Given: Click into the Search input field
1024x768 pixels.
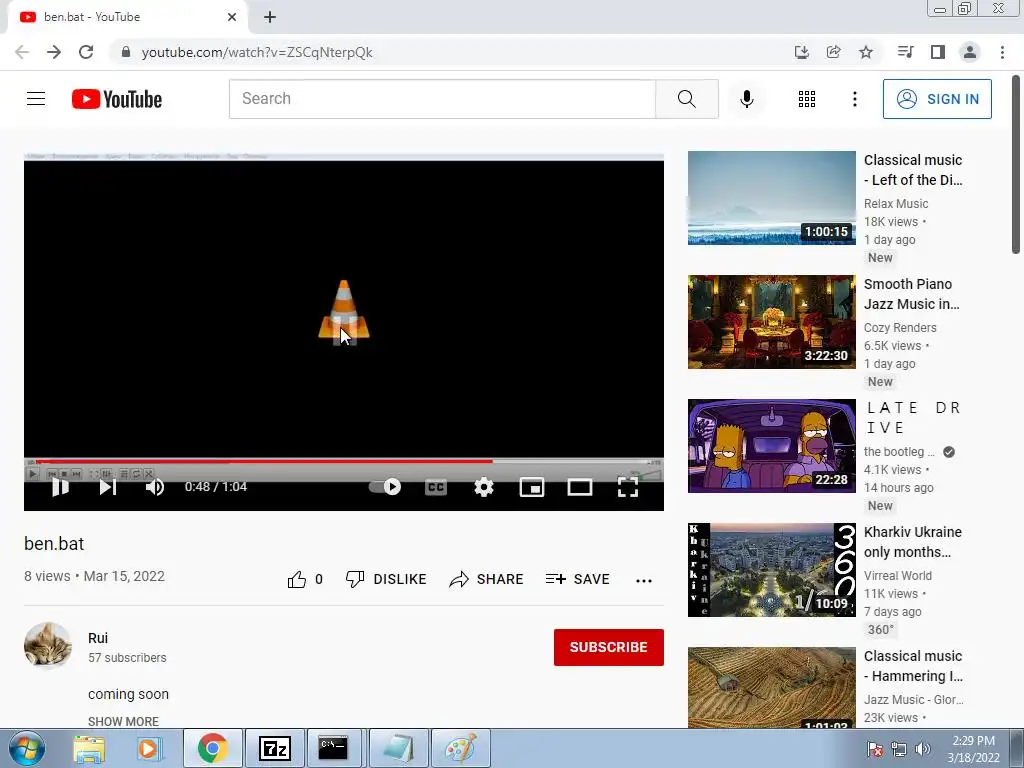Looking at the screenshot, I should [442, 99].
